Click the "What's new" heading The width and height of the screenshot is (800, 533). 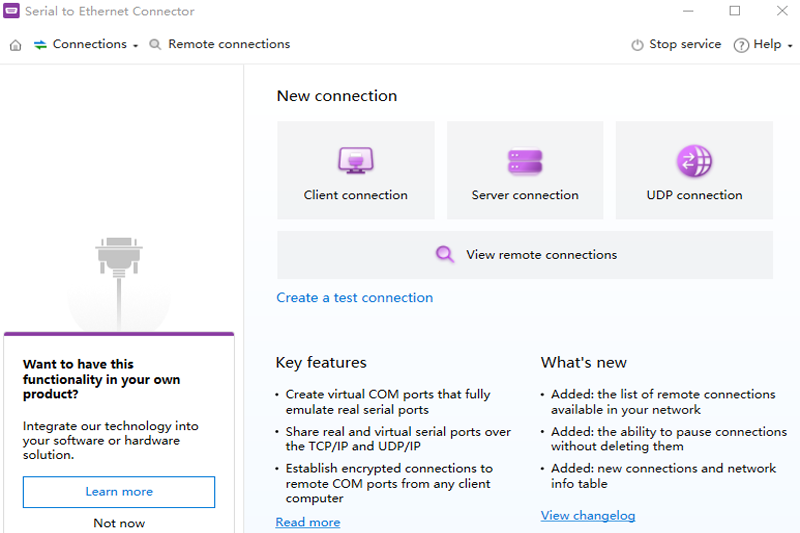tap(584, 362)
